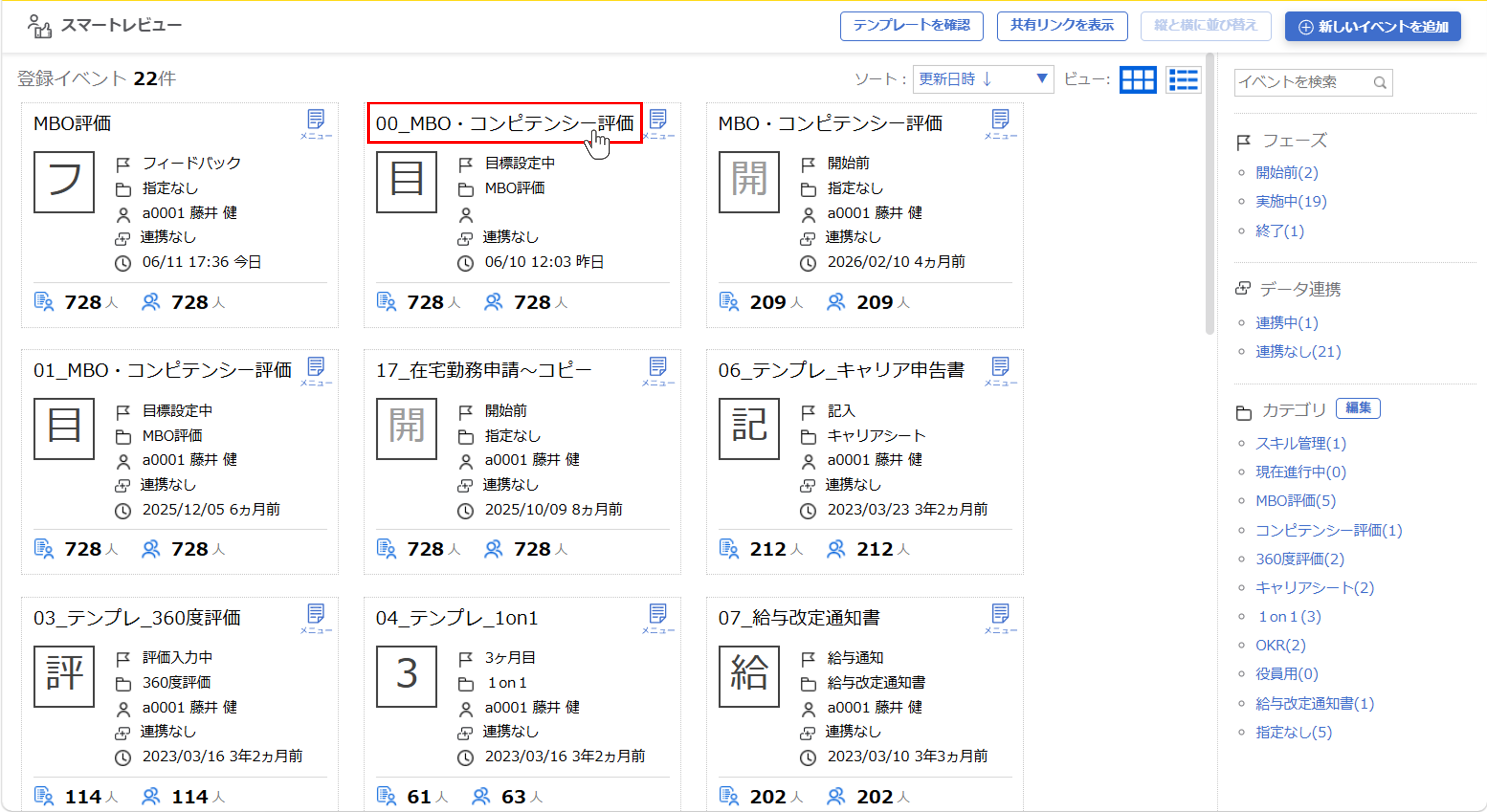Click evaluator people icon on MBO評価 card

click(151, 302)
